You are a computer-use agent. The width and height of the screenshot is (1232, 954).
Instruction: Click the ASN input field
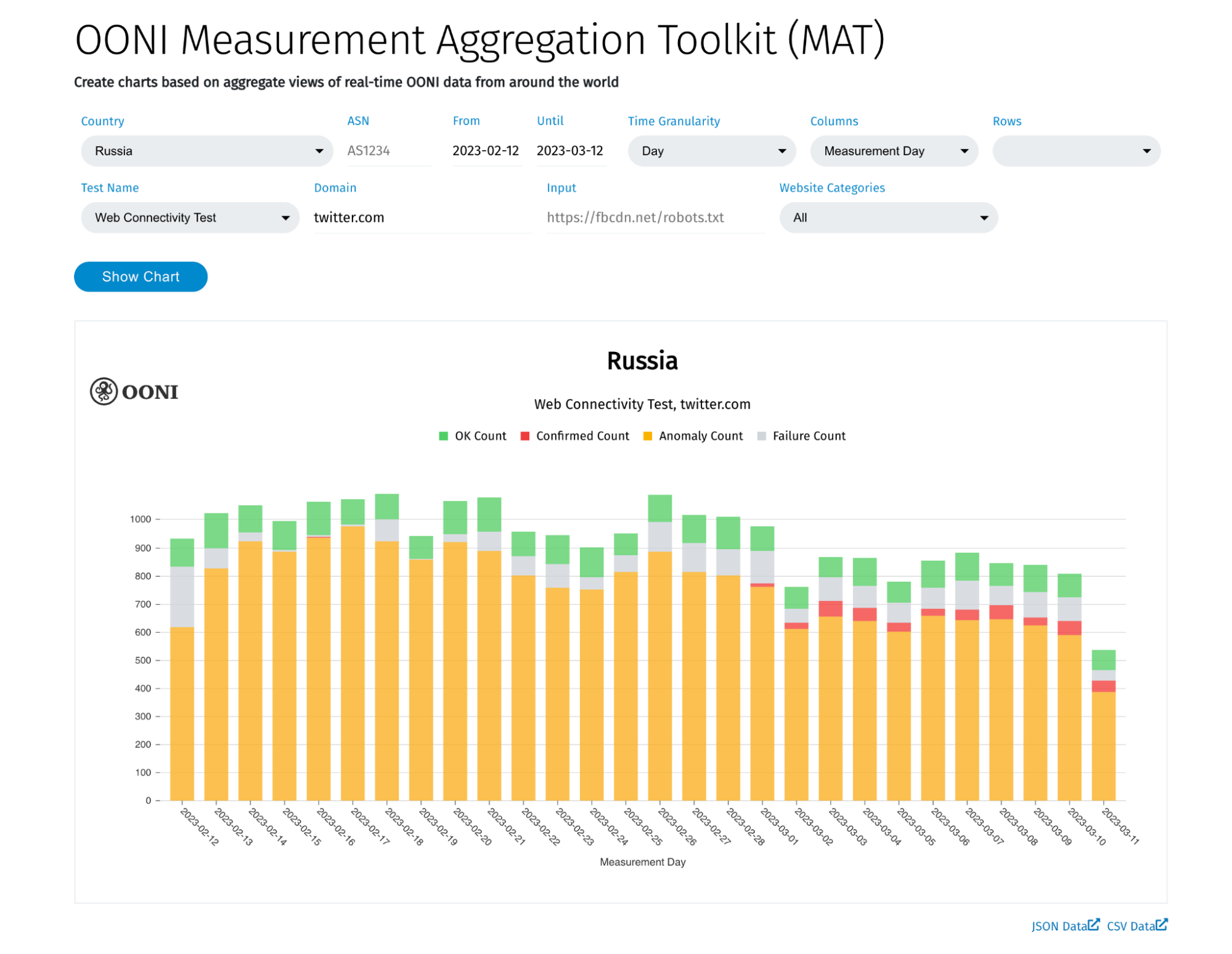[388, 151]
